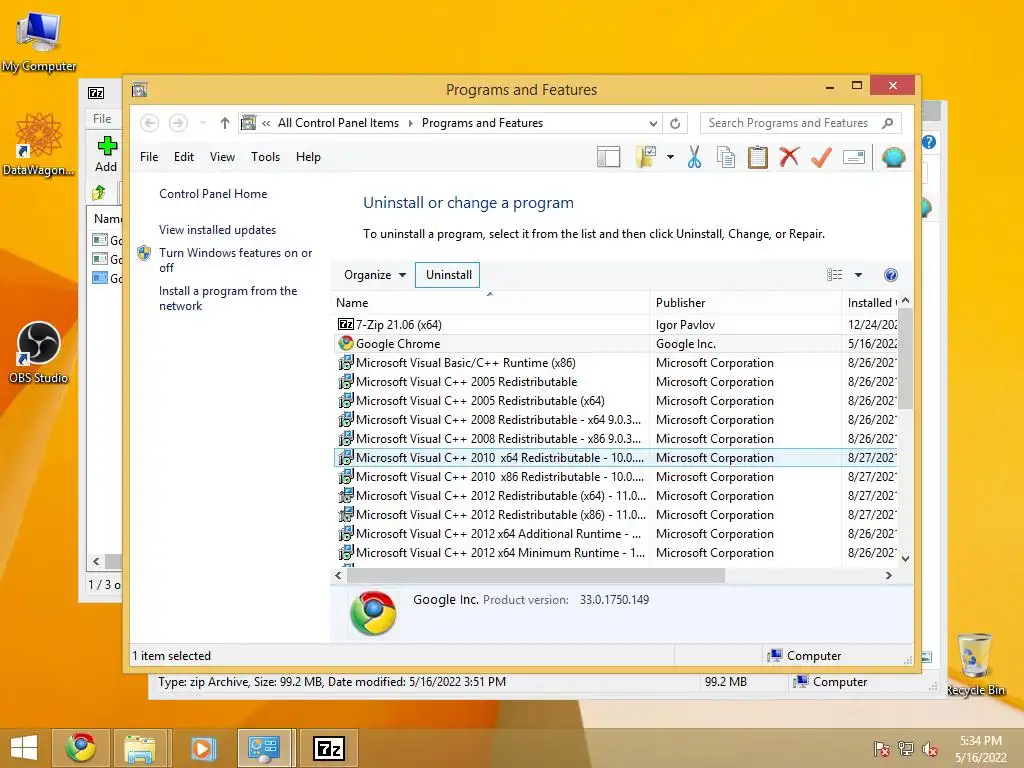Screen dimensions: 1024x768
Task: Select Visual C++ 2012 x64 Minimum Runtime
Action: coord(615,552)
